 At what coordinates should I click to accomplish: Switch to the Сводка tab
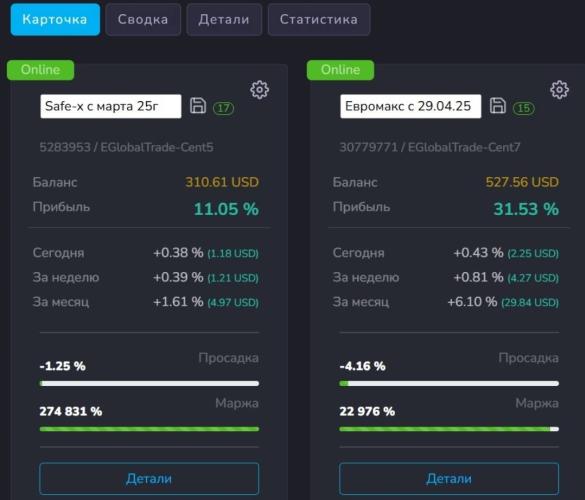click(143, 19)
